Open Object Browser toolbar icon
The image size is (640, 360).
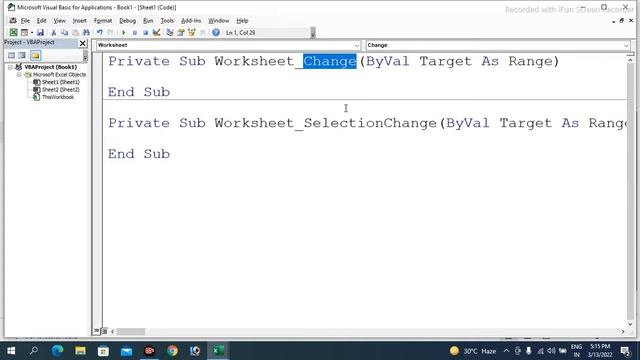coord(191,32)
